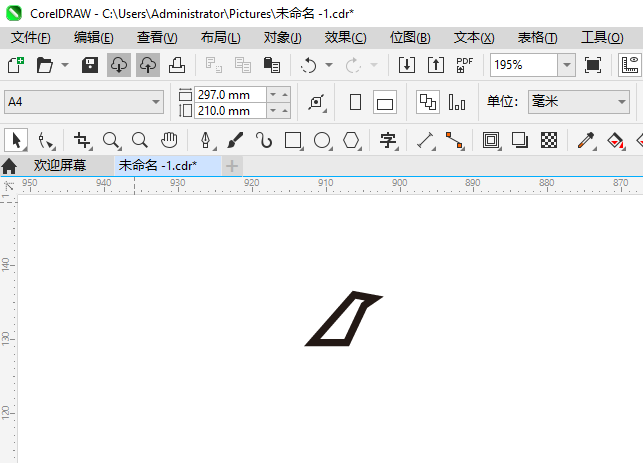Select the Polygon tool
The width and height of the screenshot is (643, 463).
click(351, 140)
